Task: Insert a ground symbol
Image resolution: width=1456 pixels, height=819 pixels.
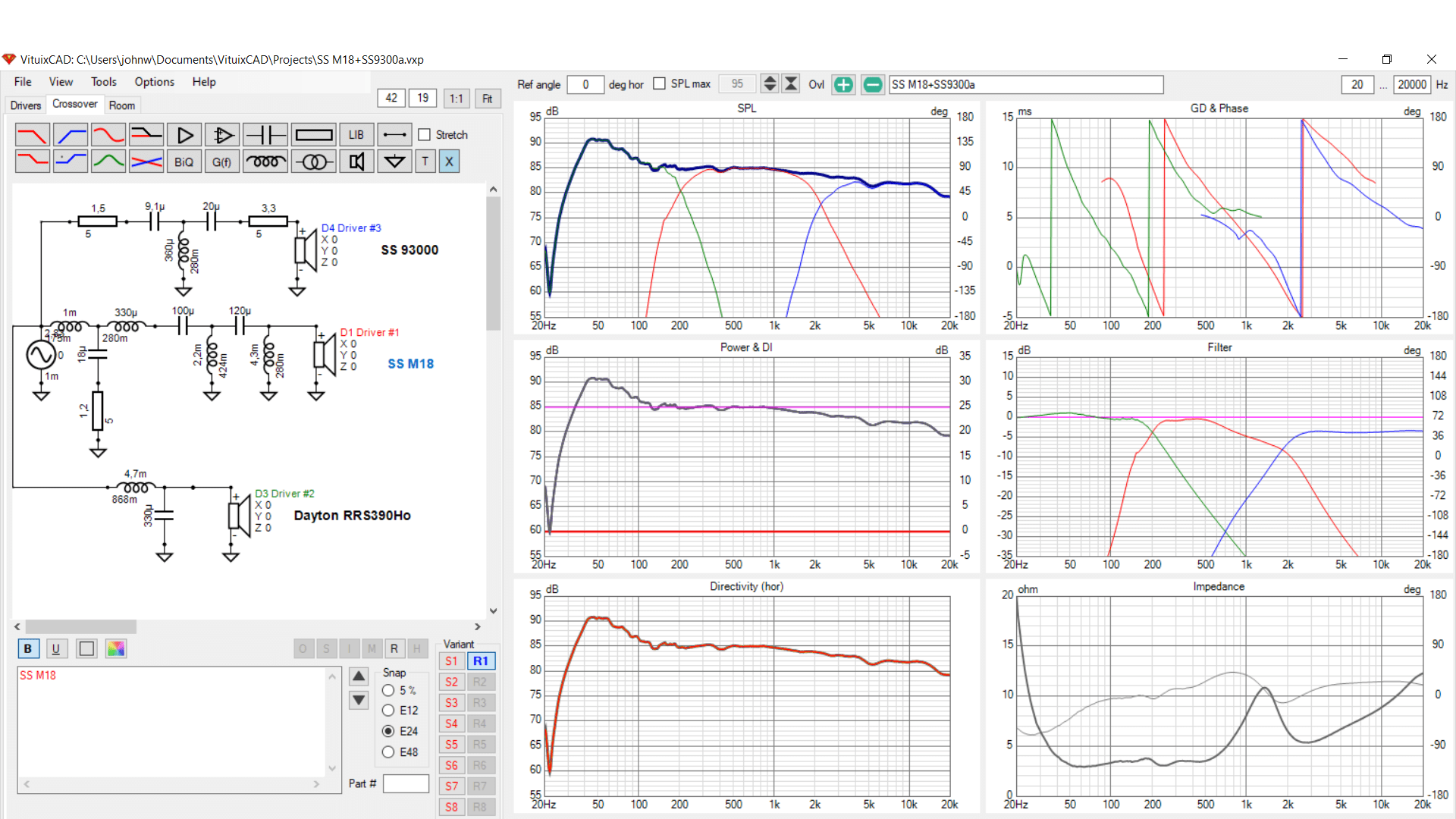Action: coord(394,162)
